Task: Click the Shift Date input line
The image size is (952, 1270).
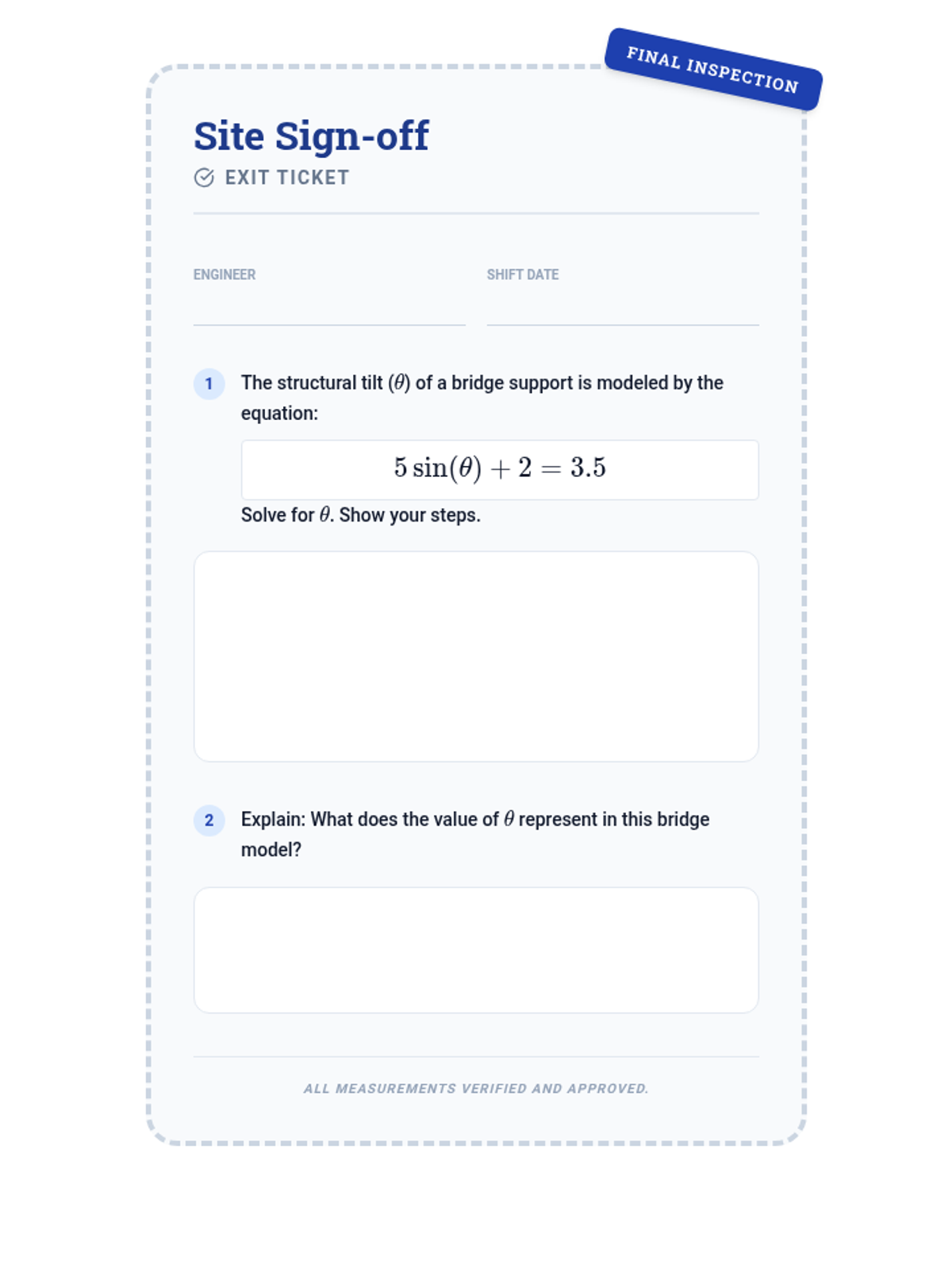Action: pos(623,310)
